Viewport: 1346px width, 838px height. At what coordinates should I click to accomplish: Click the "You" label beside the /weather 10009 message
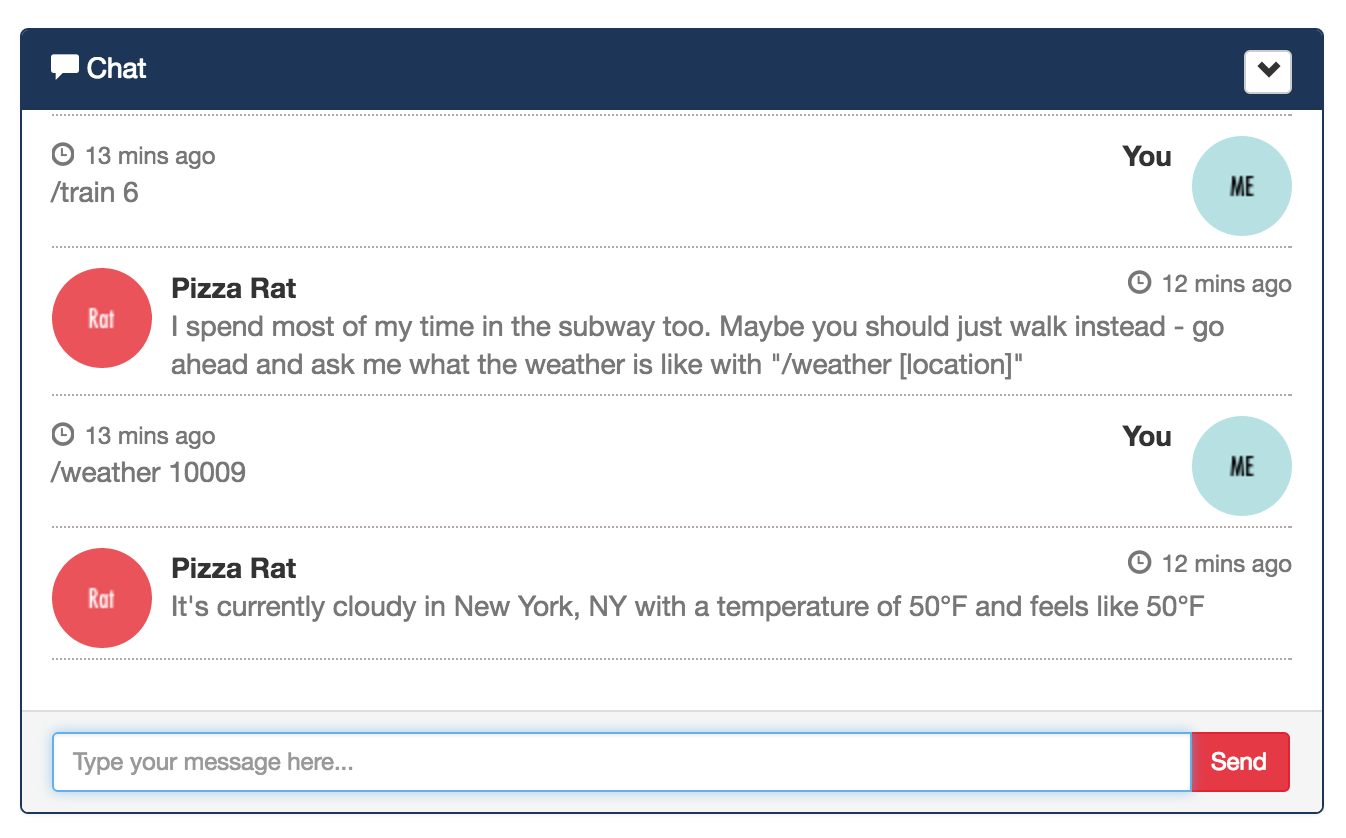point(1146,436)
